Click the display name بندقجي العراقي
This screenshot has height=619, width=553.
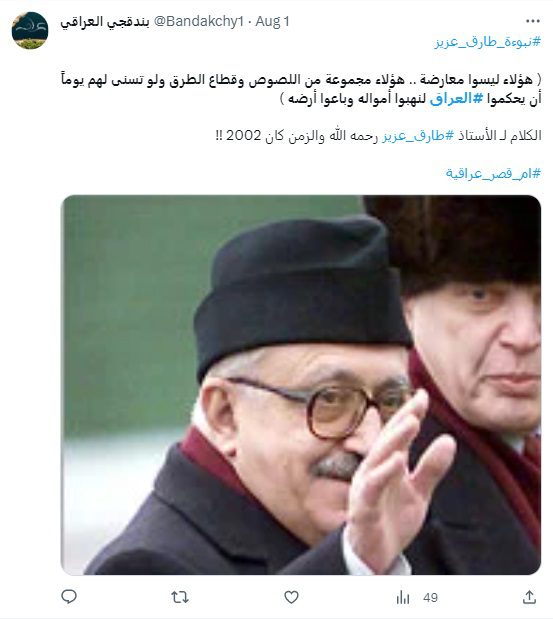[105, 22]
